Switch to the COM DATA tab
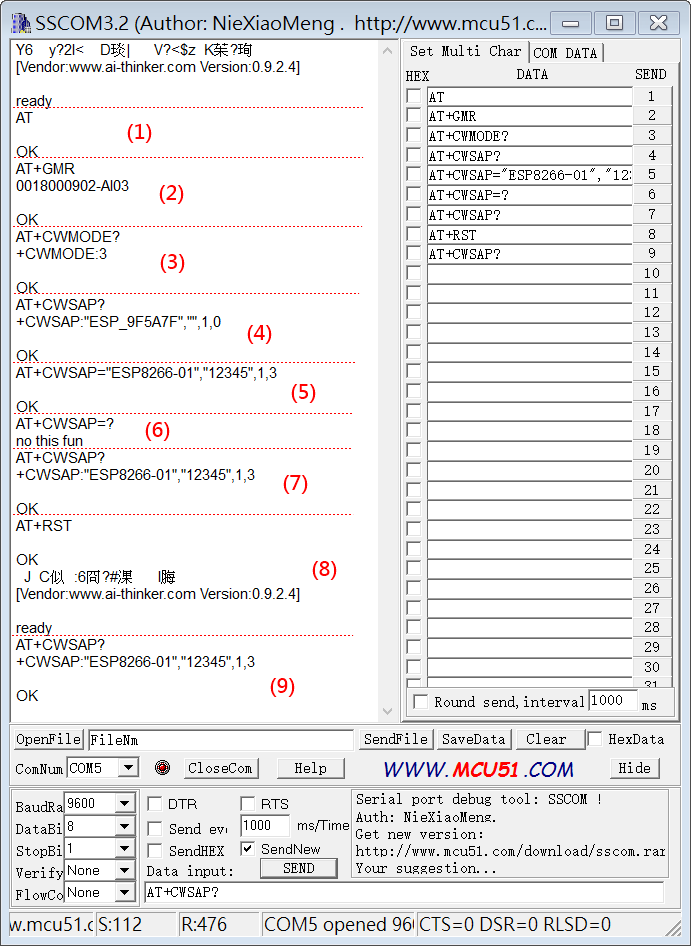Viewport: 691px width, 946px height. pos(565,53)
